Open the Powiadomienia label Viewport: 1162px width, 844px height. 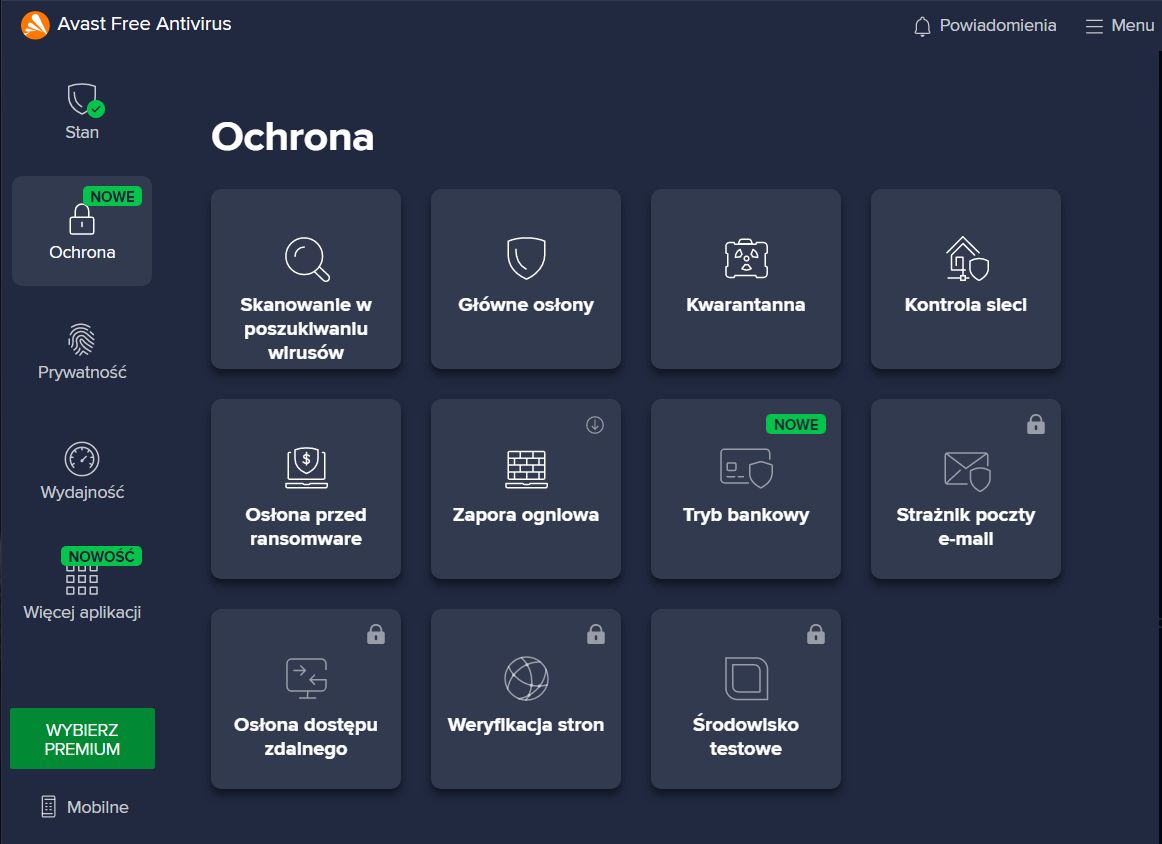coord(997,25)
